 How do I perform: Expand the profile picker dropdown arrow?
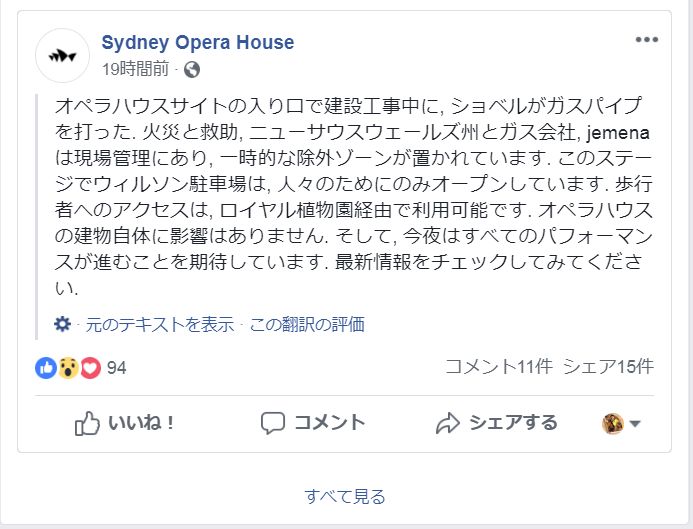pyautogui.click(x=635, y=424)
